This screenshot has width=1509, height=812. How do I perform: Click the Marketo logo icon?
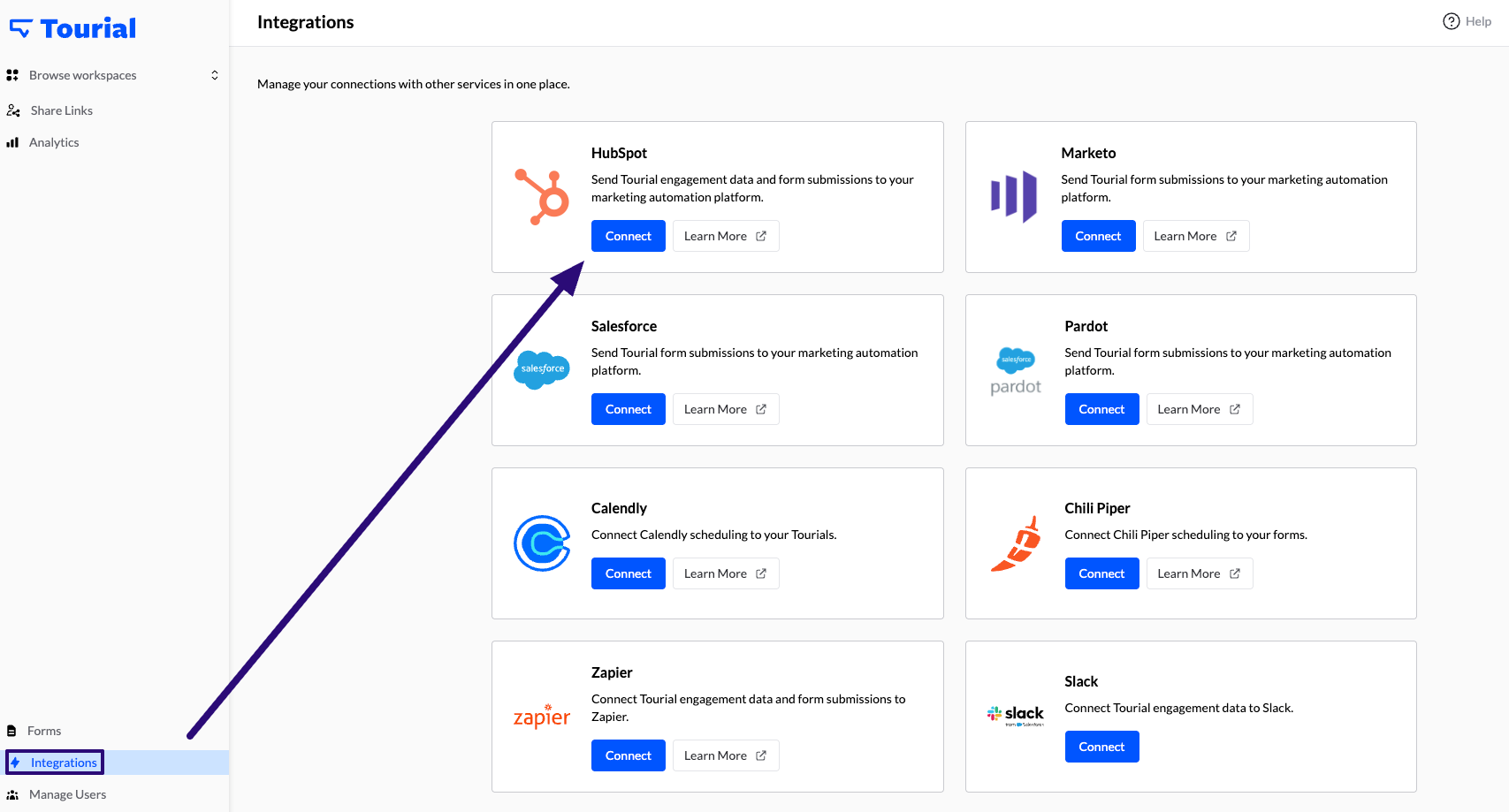(1013, 196)
